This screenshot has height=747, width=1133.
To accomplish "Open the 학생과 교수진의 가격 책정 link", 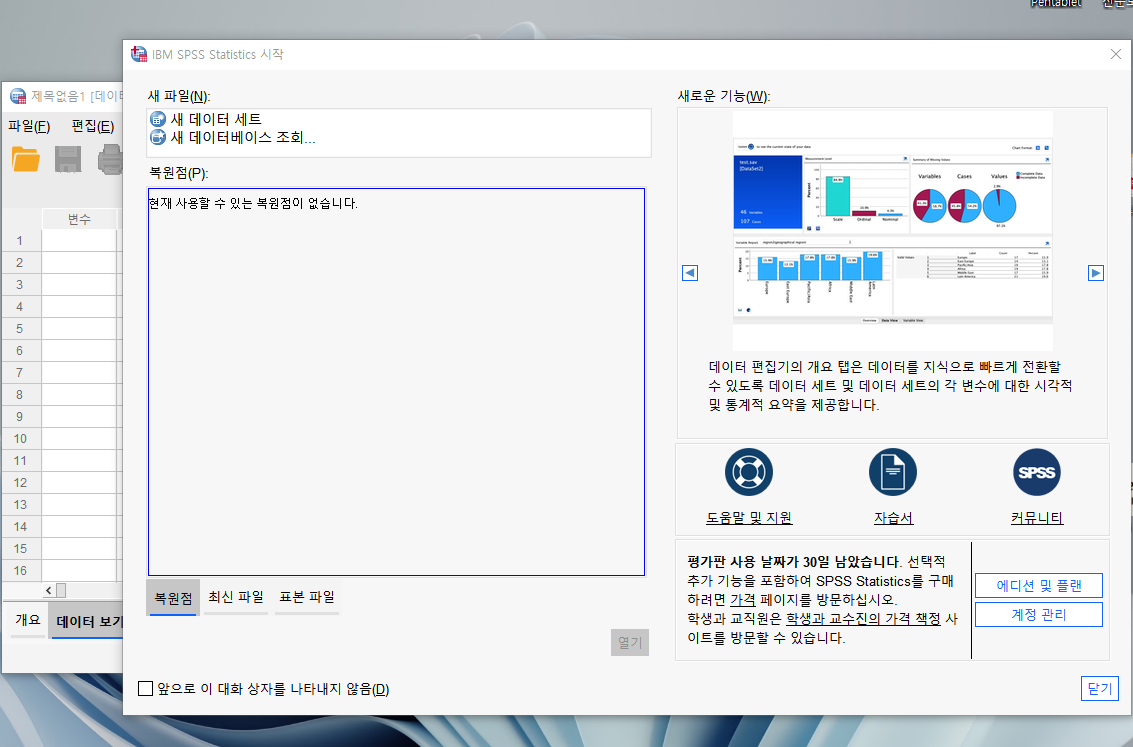I will [863, 618].
